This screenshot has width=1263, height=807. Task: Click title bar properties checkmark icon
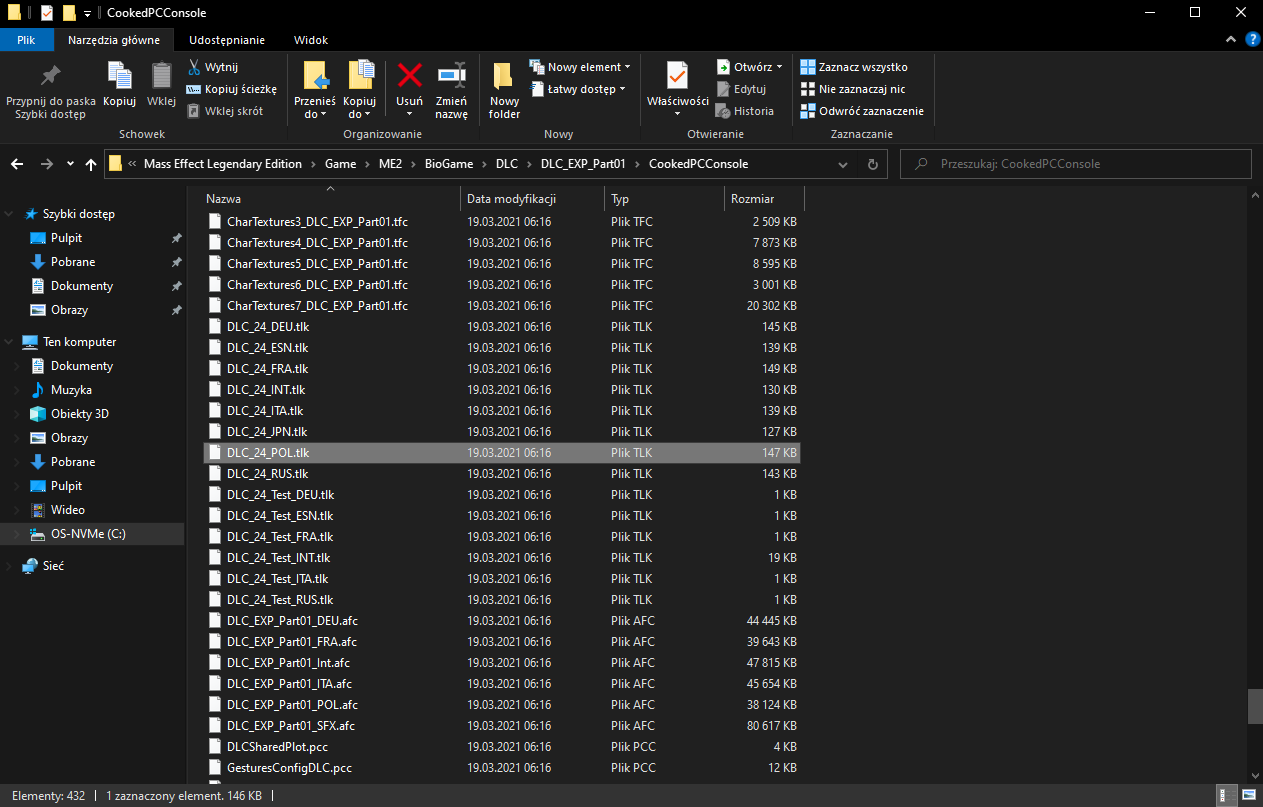(x=46, y=13)
